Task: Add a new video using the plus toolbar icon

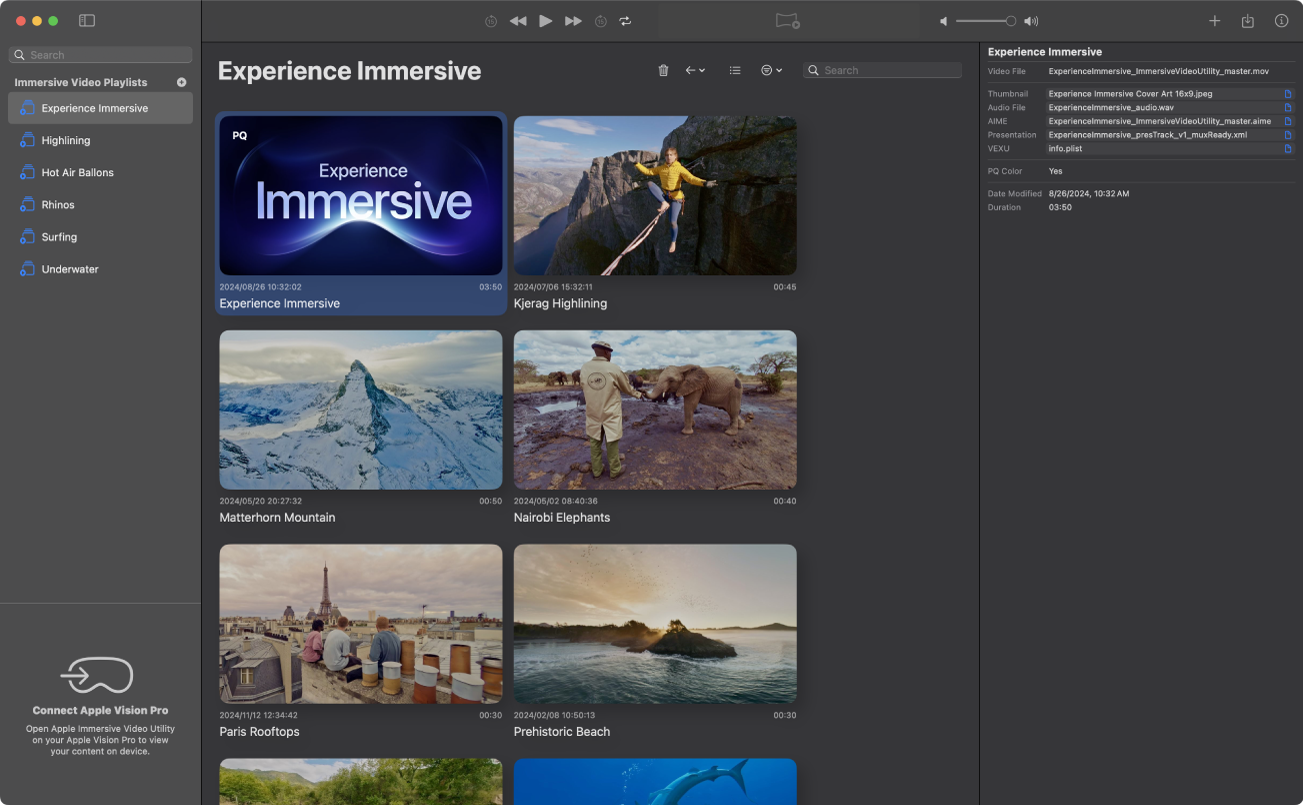Action: coord(1214,20)
